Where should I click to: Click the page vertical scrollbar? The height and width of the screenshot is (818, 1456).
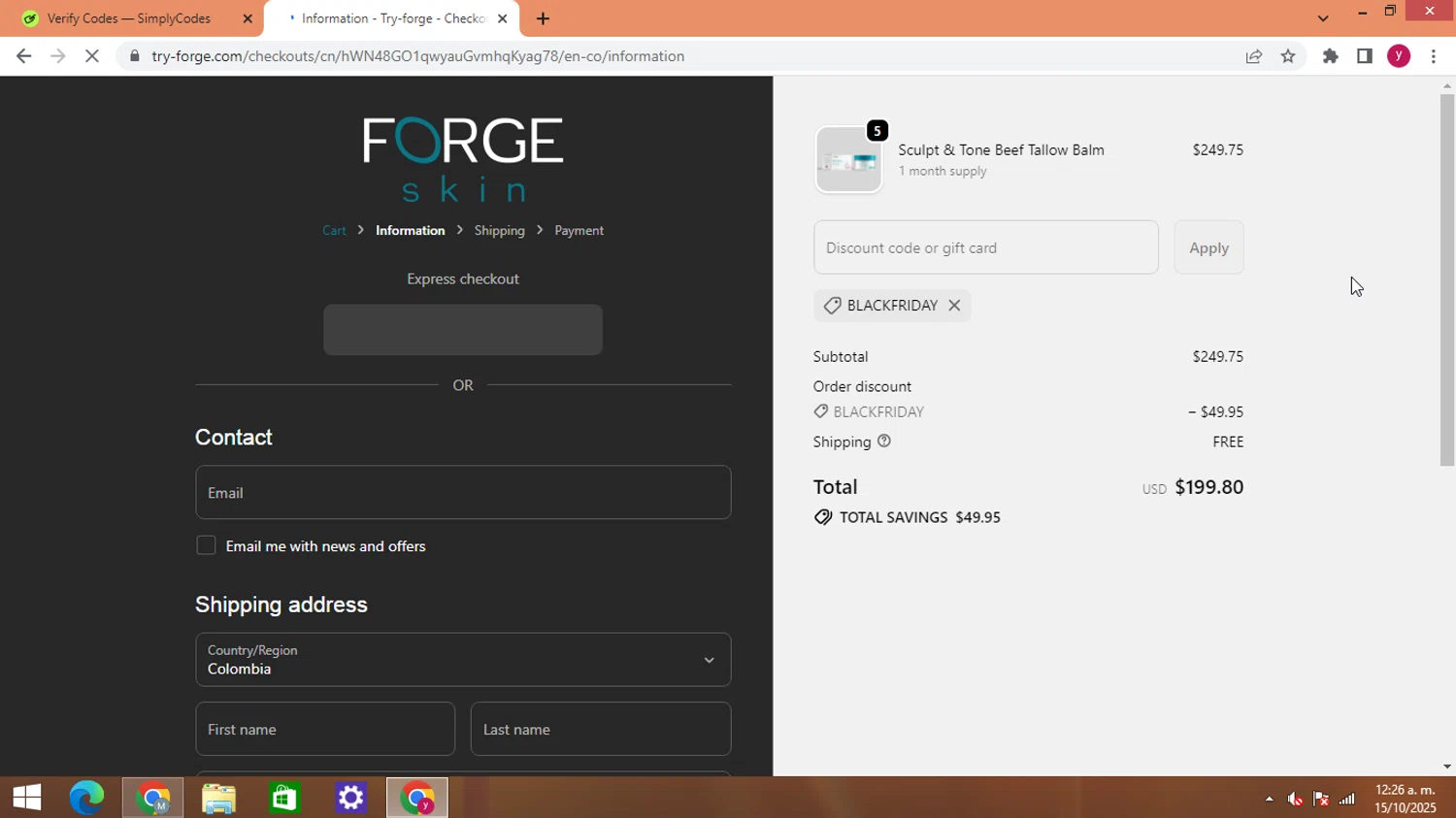(1447, 281)
